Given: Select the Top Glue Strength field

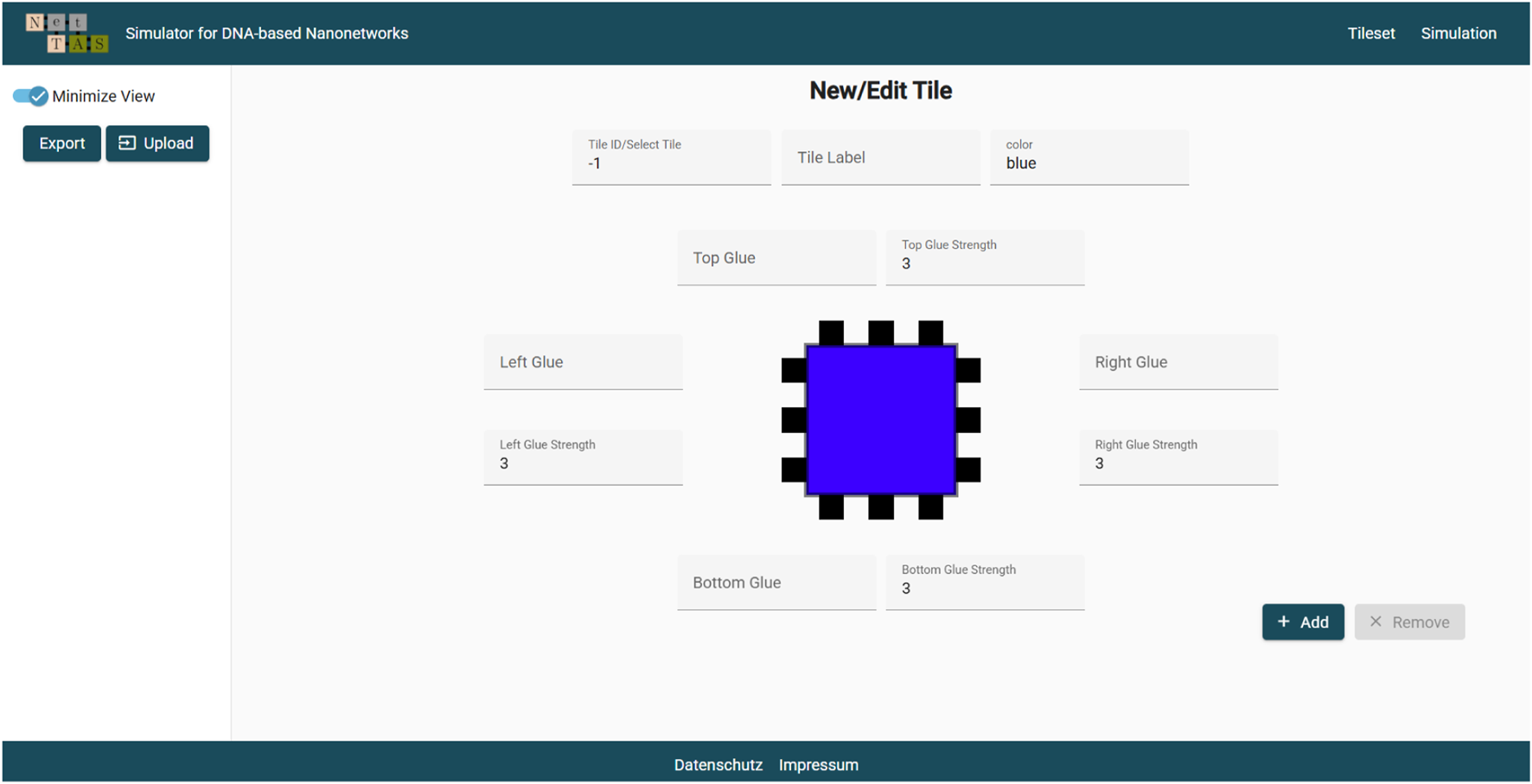Looking at the screenshot, I should [x=984, y=258].
